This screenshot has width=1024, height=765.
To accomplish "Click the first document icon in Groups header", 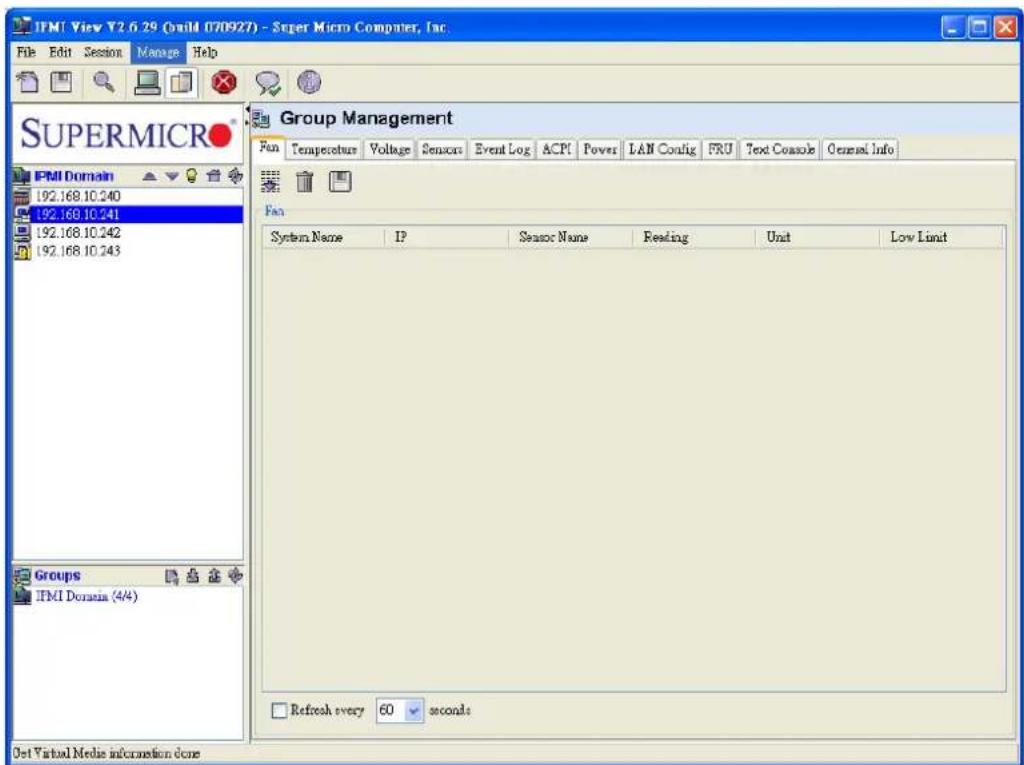I will pyautogui.click(x=171, y=576).
